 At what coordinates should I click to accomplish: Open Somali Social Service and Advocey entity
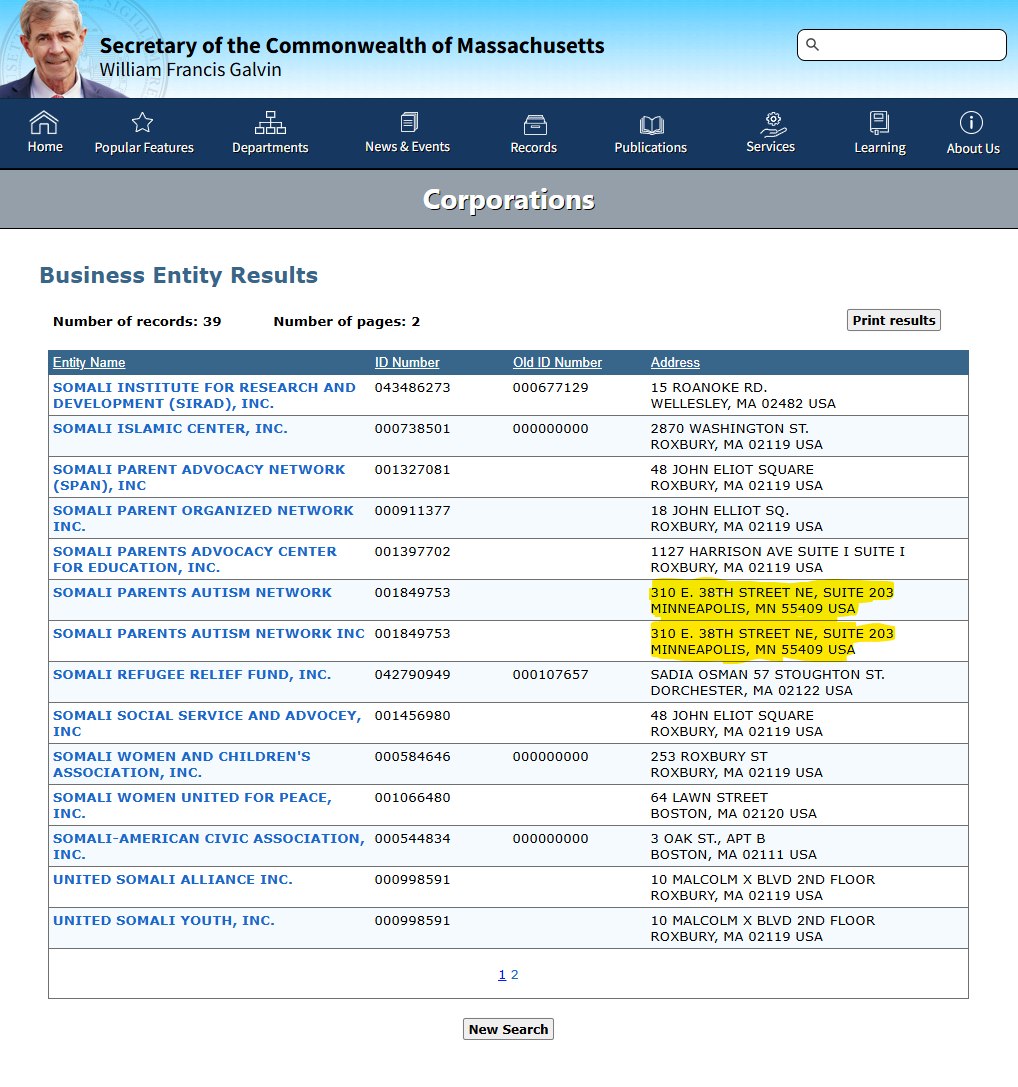[x=207, y=723]
